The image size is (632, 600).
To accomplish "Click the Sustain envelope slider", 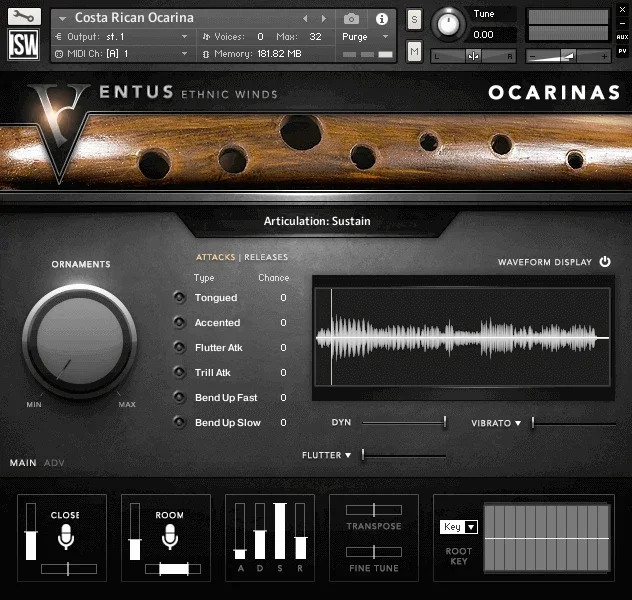I will click(280, 531).
